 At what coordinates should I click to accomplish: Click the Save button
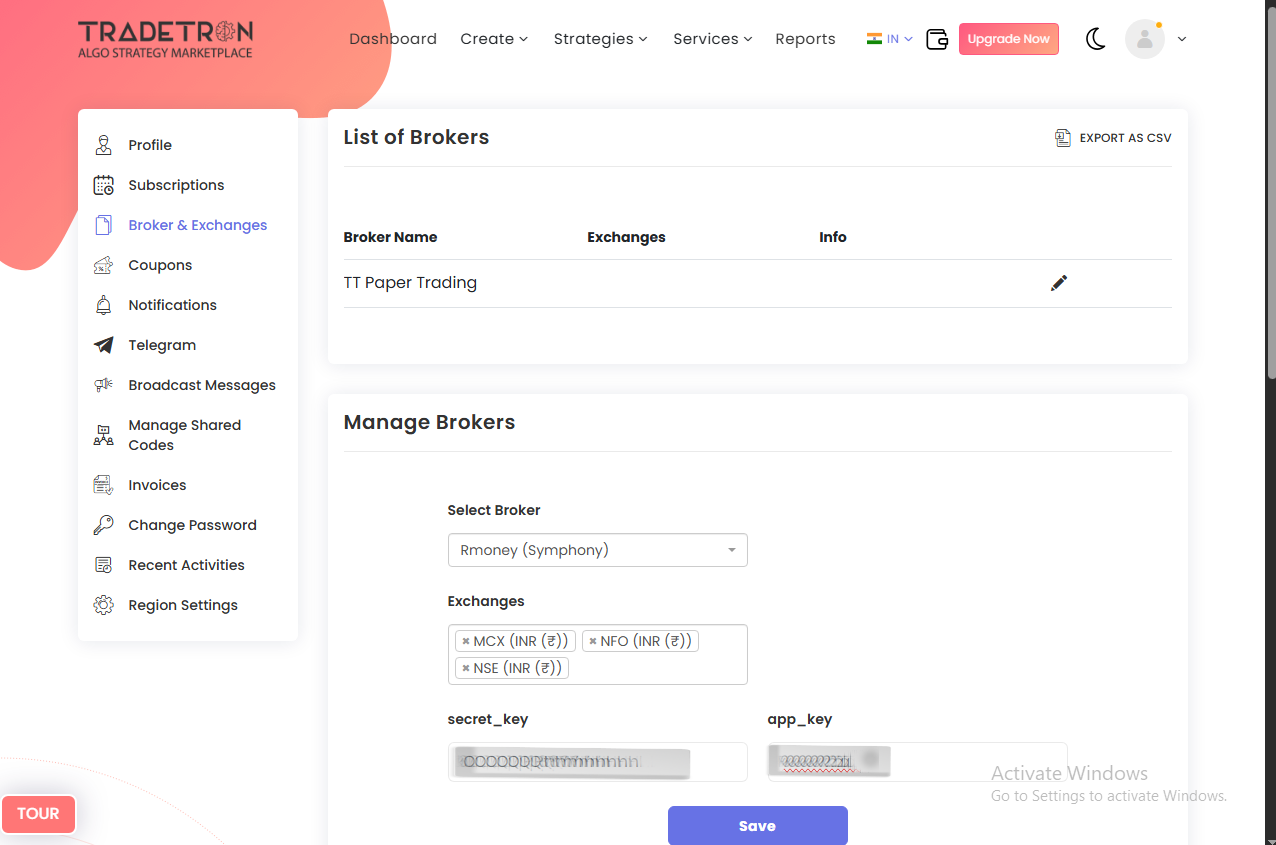tap(757, 826)
